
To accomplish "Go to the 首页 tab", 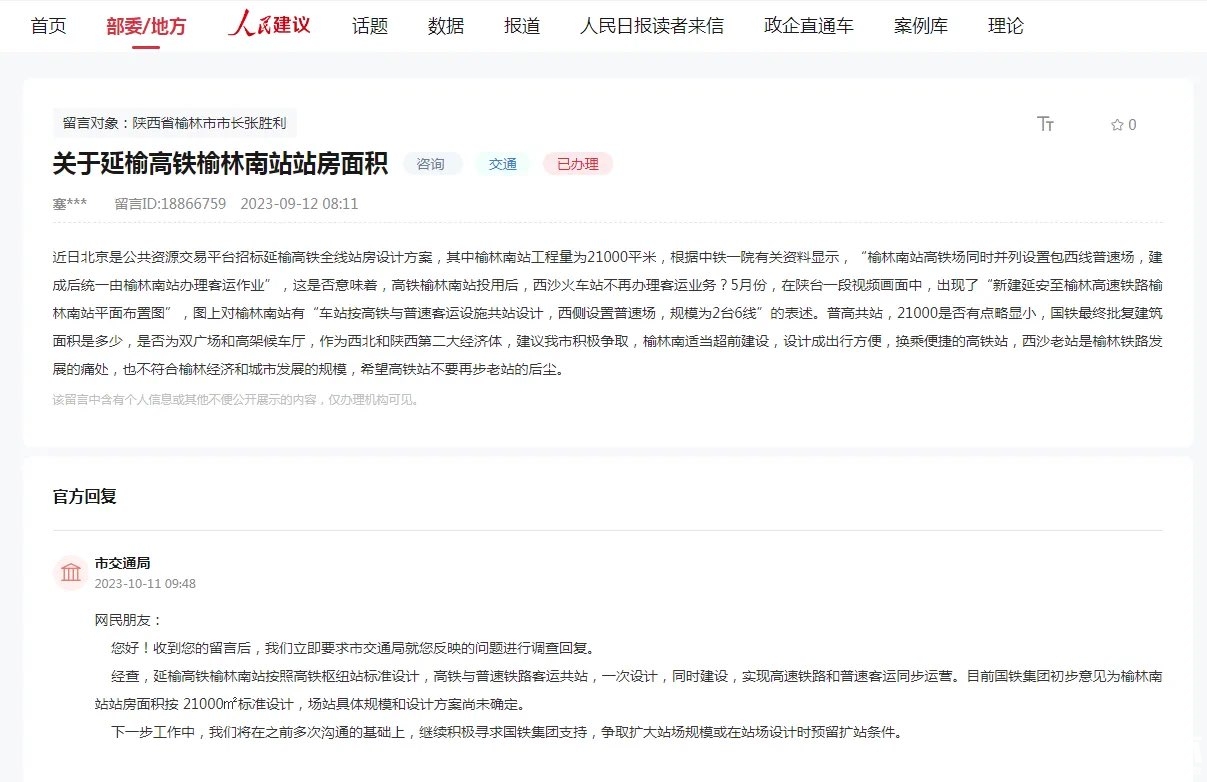I will (49, 26).
